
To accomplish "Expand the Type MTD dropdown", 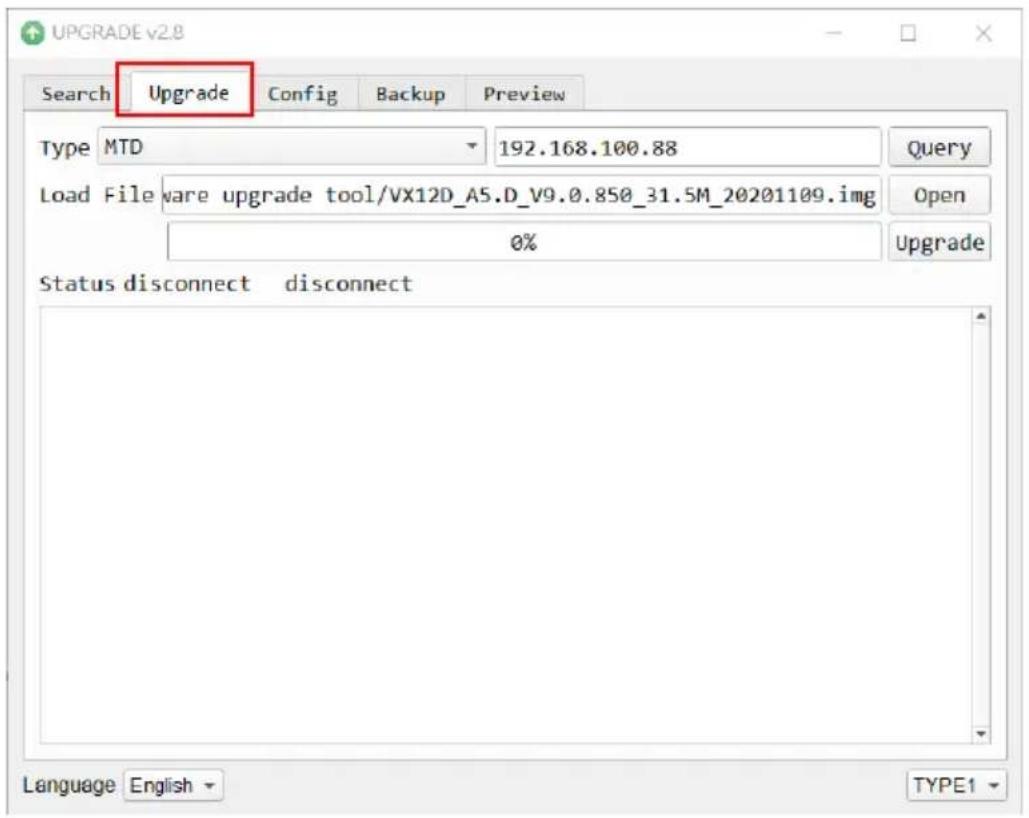I will point(292,146).
